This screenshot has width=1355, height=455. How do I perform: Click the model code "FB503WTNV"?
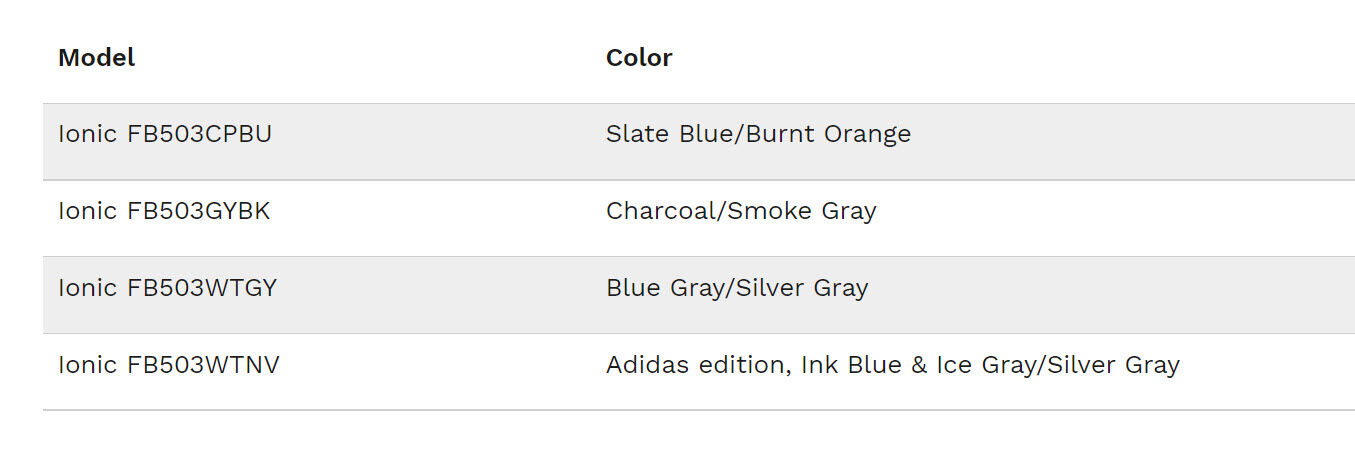(x=203, y=365)
